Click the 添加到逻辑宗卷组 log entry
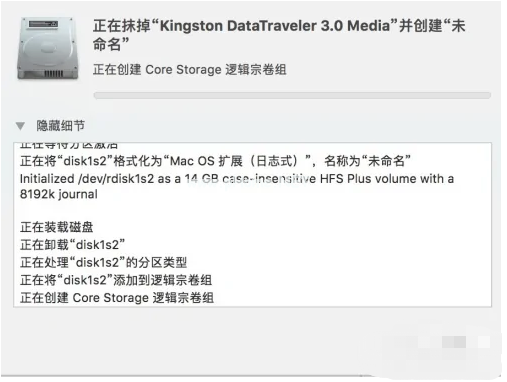 [116, 280]
